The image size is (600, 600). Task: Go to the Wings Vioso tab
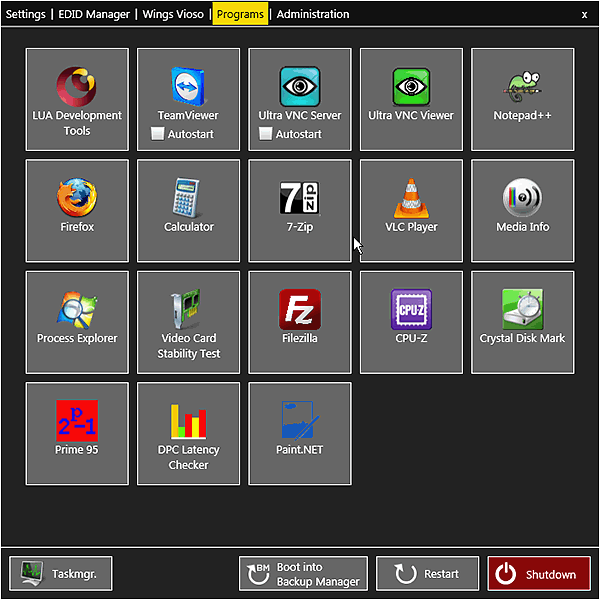pyautogui.click(x=173, y=14)
